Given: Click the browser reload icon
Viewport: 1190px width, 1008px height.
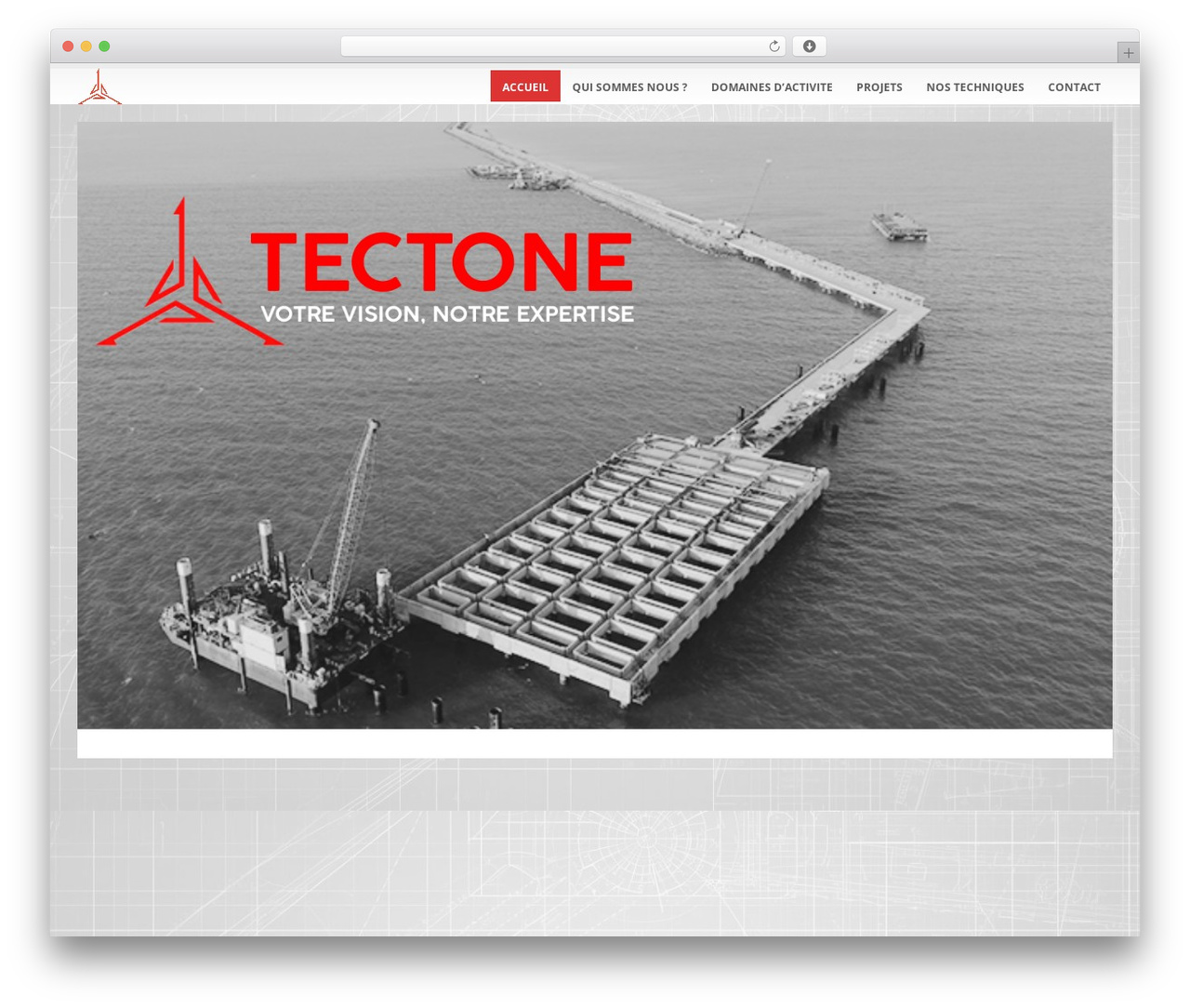Looking at the screenshot, I should [x=773, y=46].
